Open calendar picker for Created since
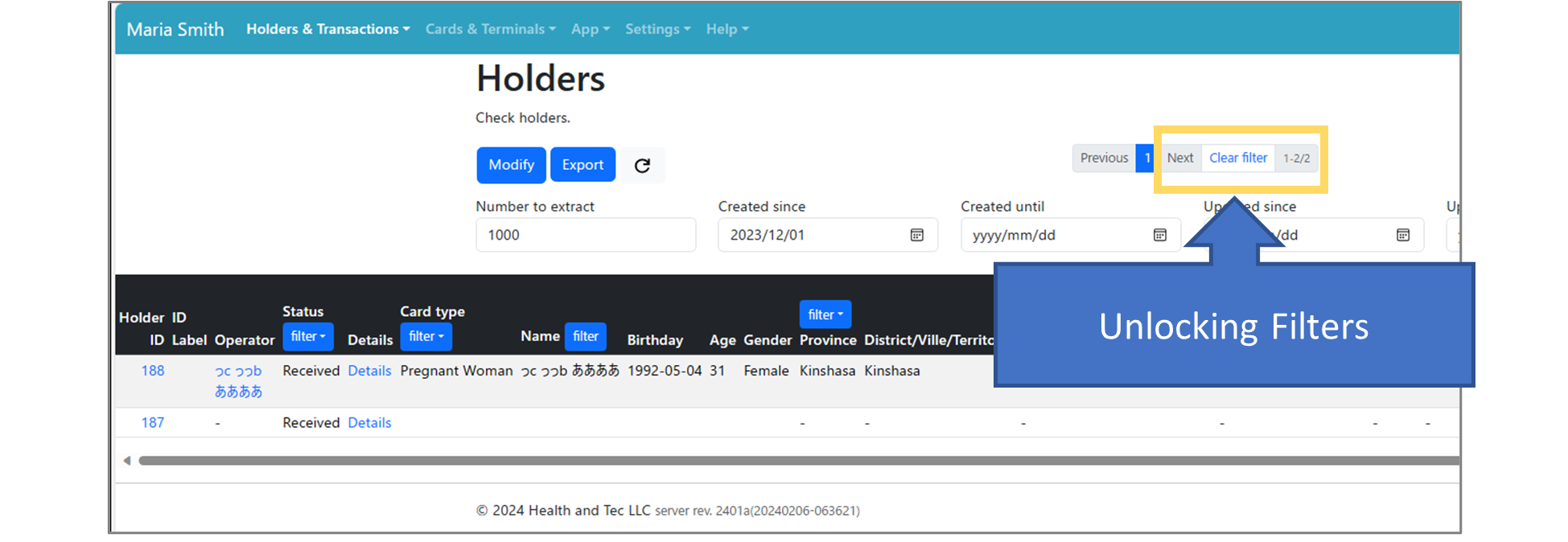The width and height of the screenshot is (1568, 542). (x=916, y=235)
